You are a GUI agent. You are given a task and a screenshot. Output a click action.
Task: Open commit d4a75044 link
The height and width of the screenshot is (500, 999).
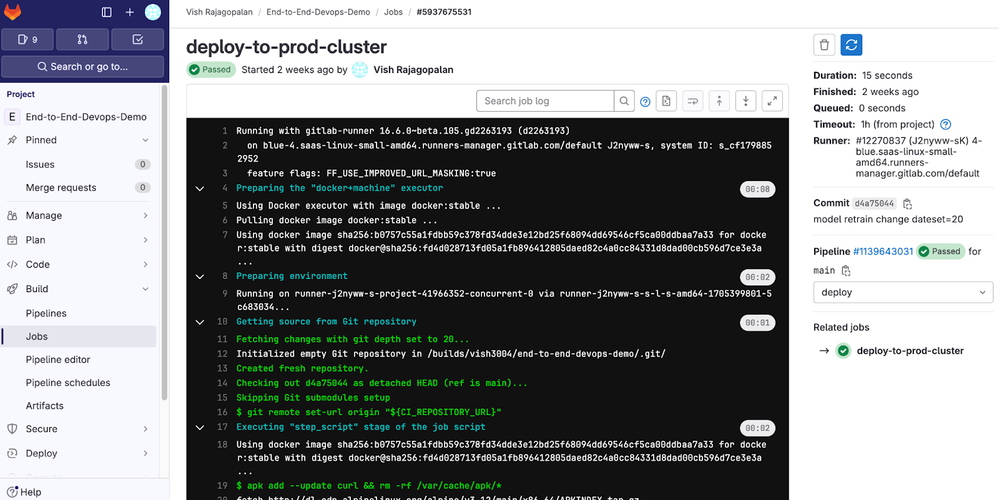click(x=875, y=204)
